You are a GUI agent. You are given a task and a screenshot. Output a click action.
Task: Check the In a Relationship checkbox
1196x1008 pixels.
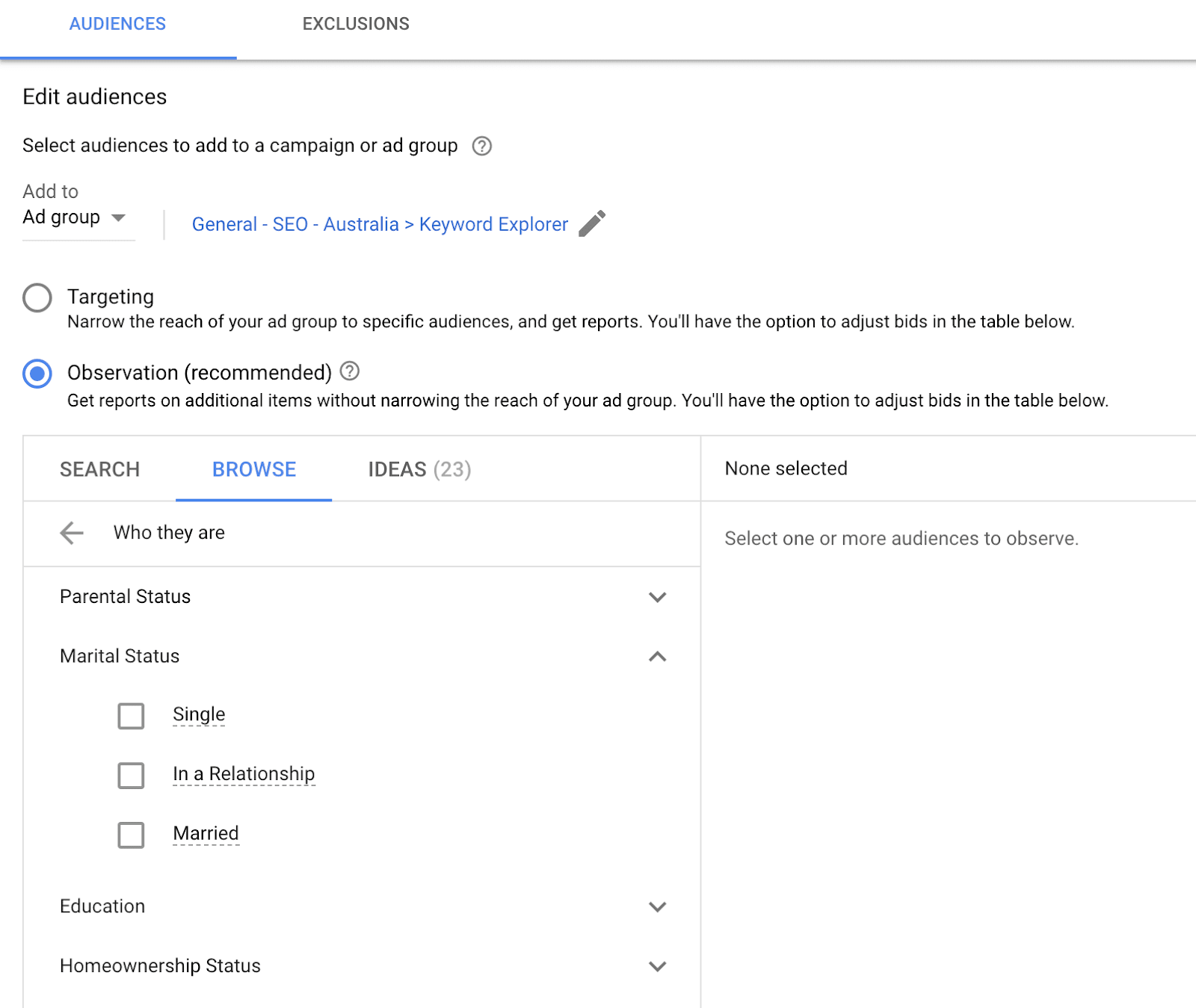click(131, 775)
